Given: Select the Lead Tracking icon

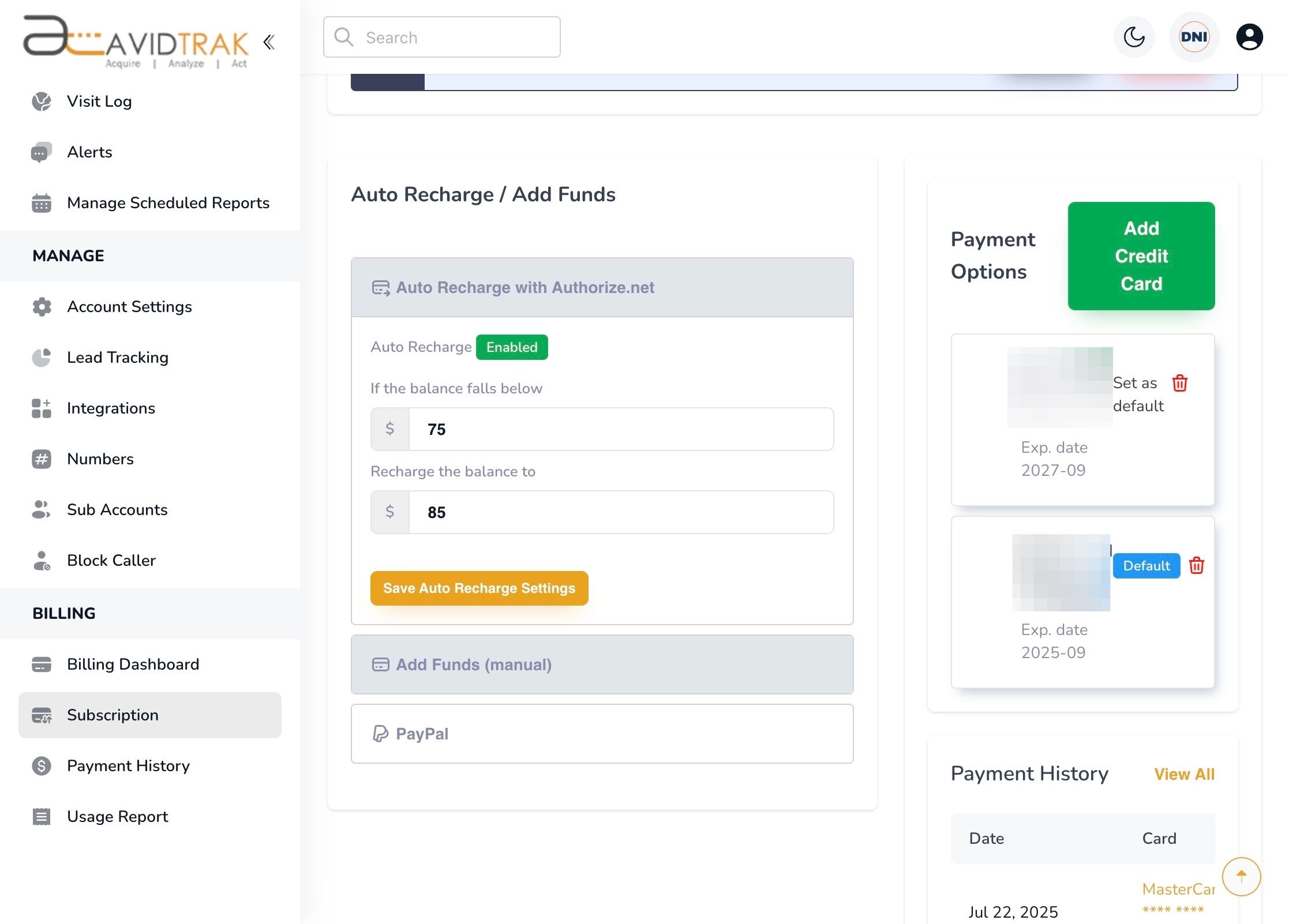Looking at the screenshot, I should click(41, 357).
